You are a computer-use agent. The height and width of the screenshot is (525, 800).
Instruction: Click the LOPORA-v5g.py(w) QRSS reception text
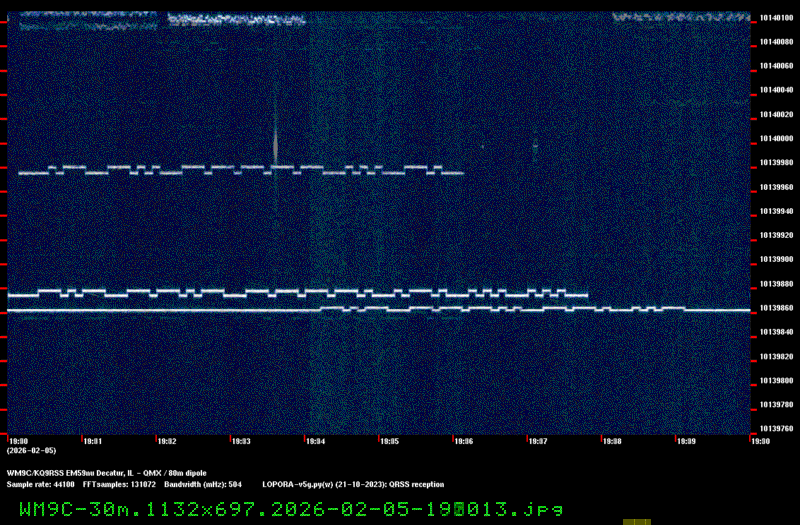[353, 485]
